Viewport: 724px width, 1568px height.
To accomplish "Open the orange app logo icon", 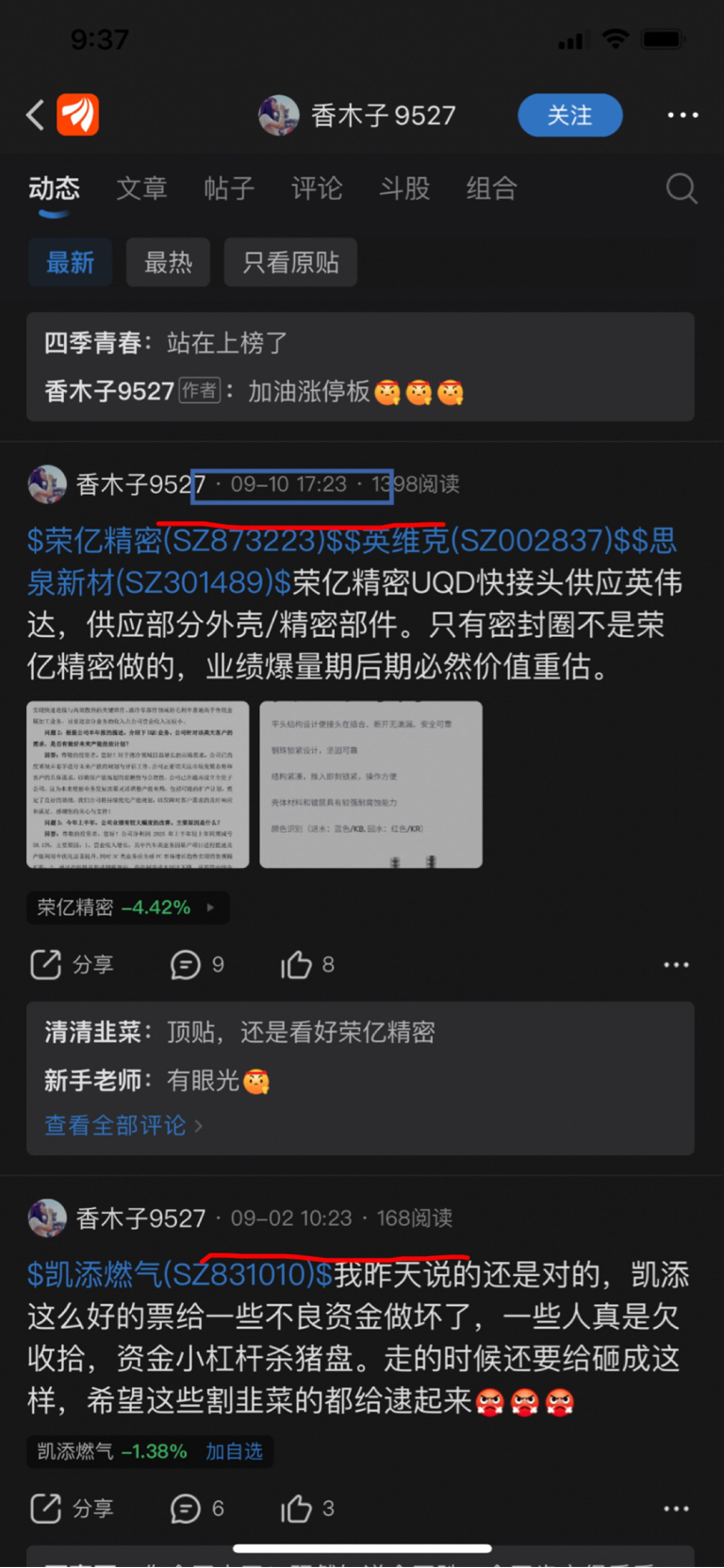I will click(78, 115).
